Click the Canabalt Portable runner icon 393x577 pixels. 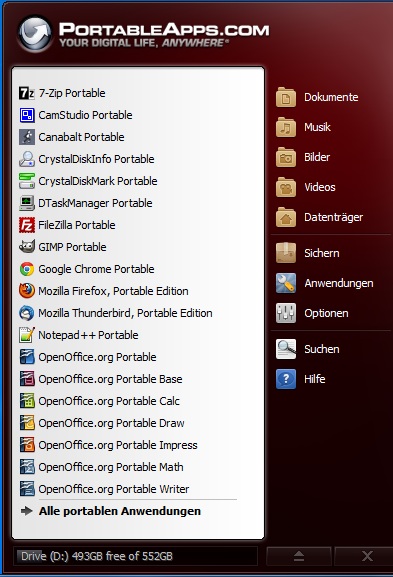click(27, 137)
